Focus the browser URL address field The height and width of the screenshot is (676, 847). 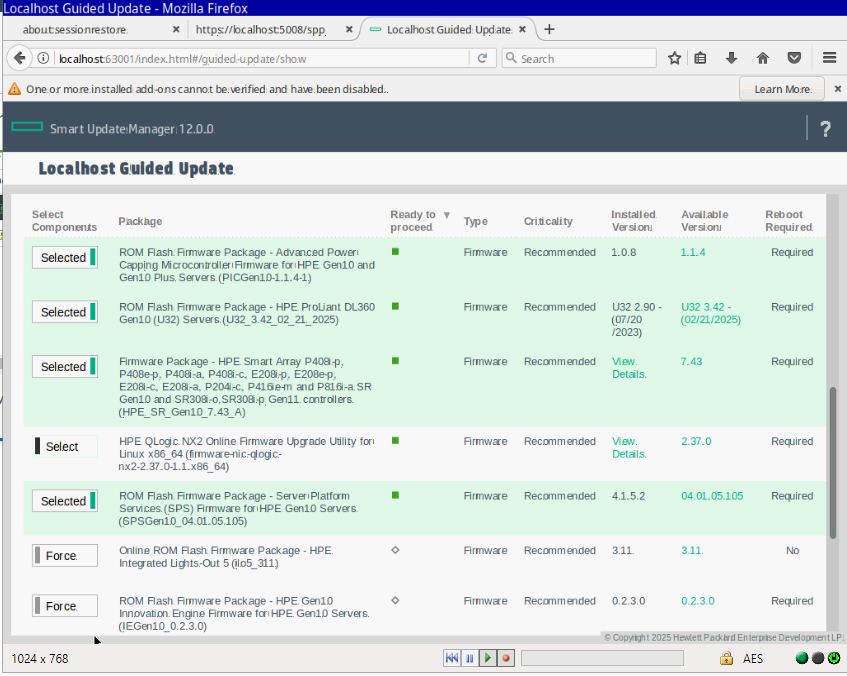(262, 58)
